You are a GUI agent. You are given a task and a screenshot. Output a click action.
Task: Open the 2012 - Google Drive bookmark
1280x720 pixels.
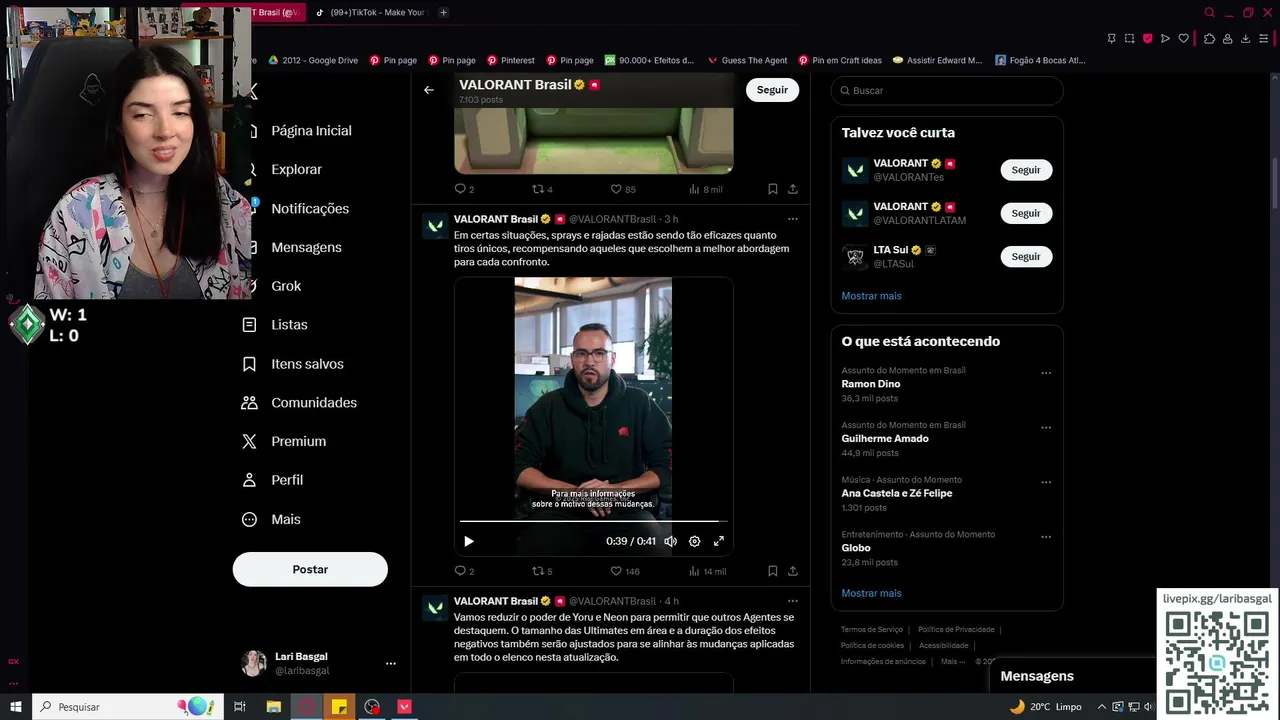click(312, 60)
